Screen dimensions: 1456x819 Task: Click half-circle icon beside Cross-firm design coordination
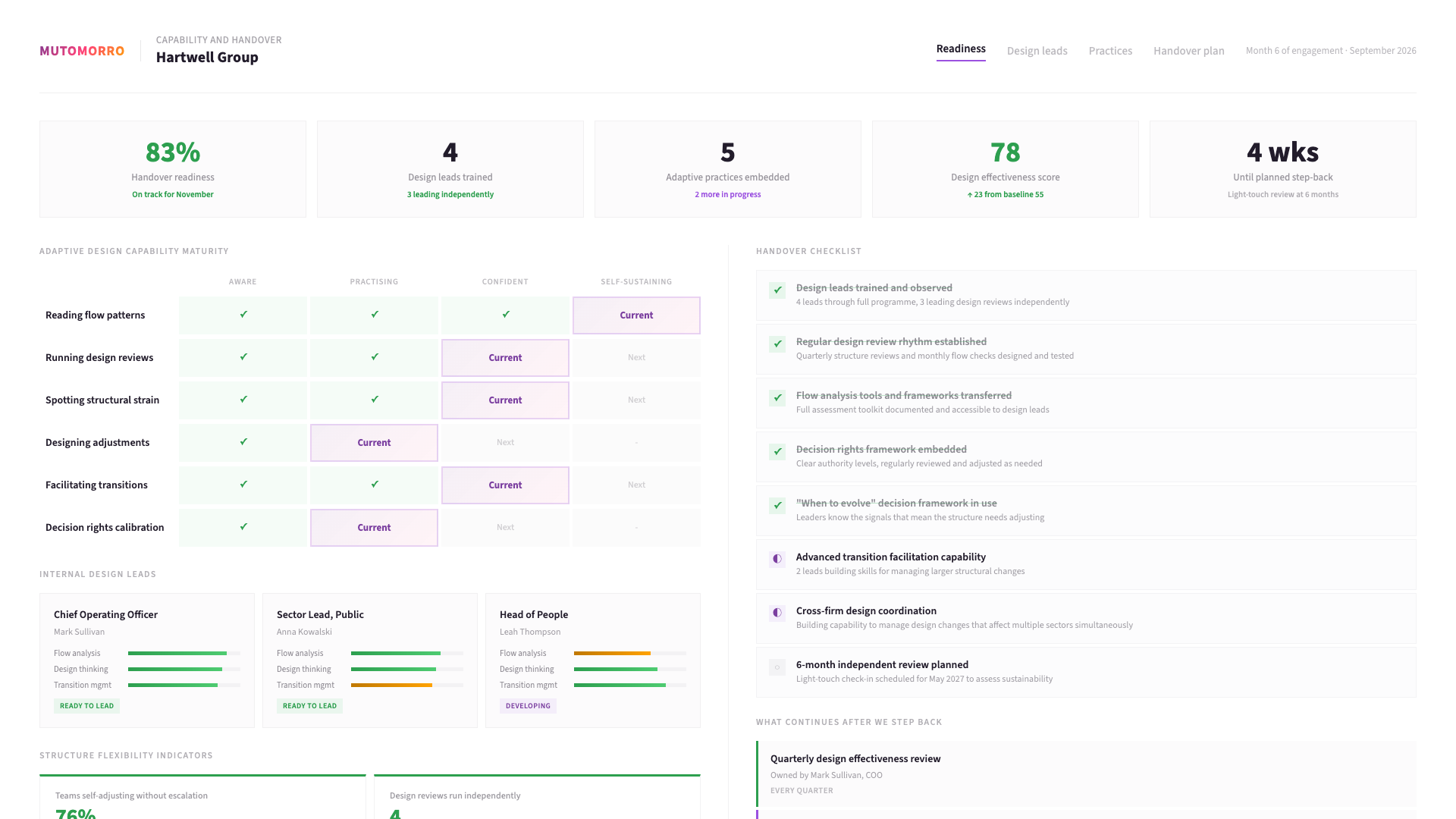pyautogui.click(x=777, y=613)
